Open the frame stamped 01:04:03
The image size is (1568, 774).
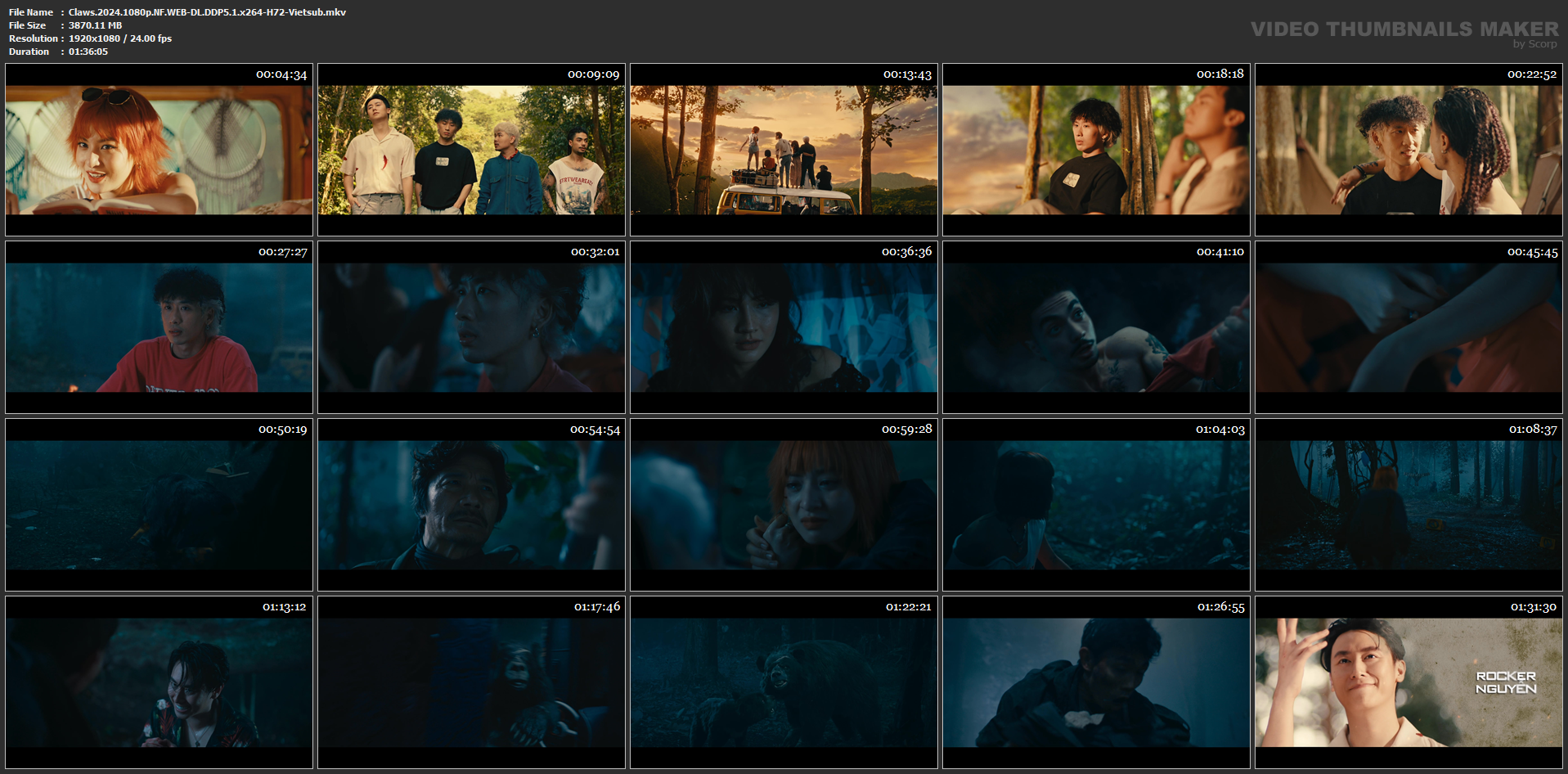pyautogui.click(x=1096, y=505)
